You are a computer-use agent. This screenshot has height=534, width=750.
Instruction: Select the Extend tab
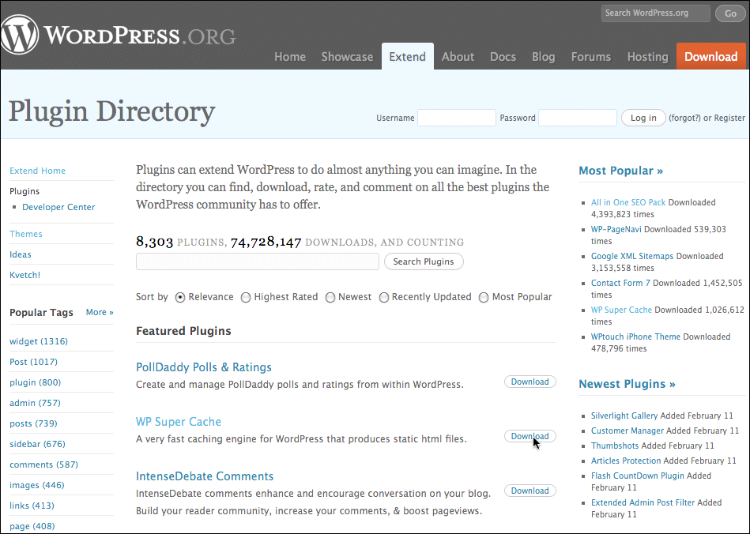tap(408, 56)
